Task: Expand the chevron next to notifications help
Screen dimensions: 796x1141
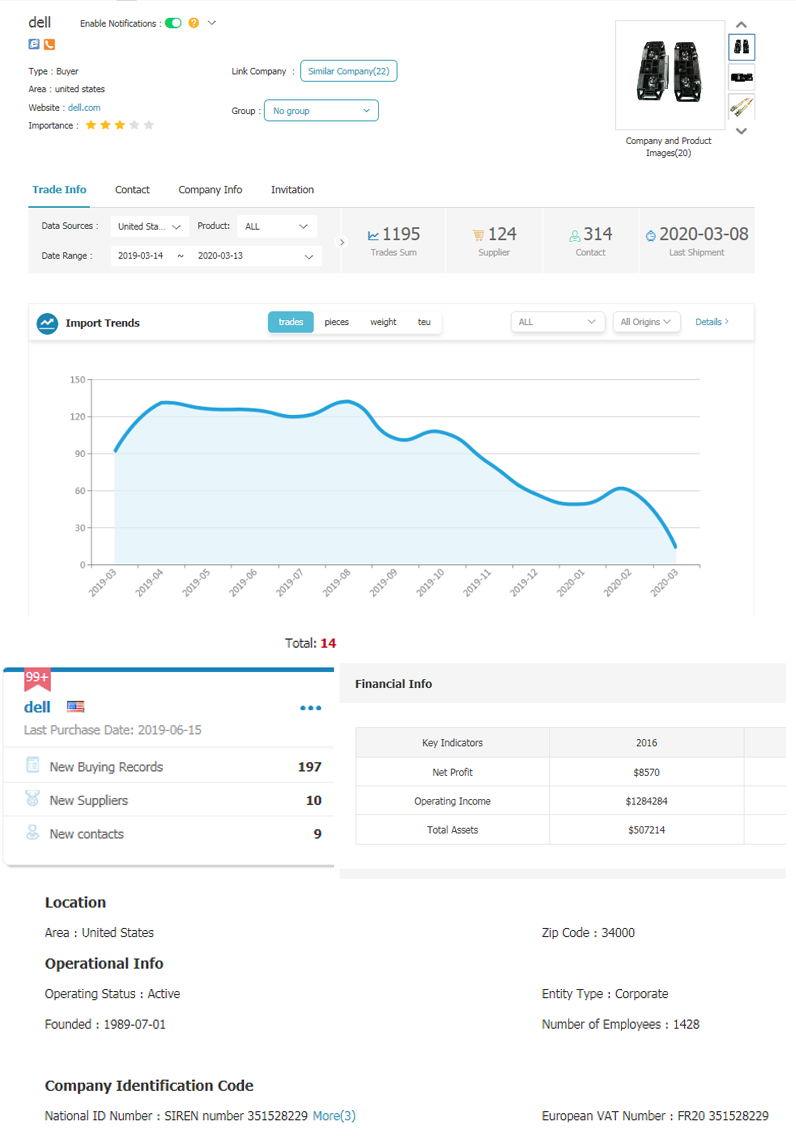Action: tap(212, 23)
